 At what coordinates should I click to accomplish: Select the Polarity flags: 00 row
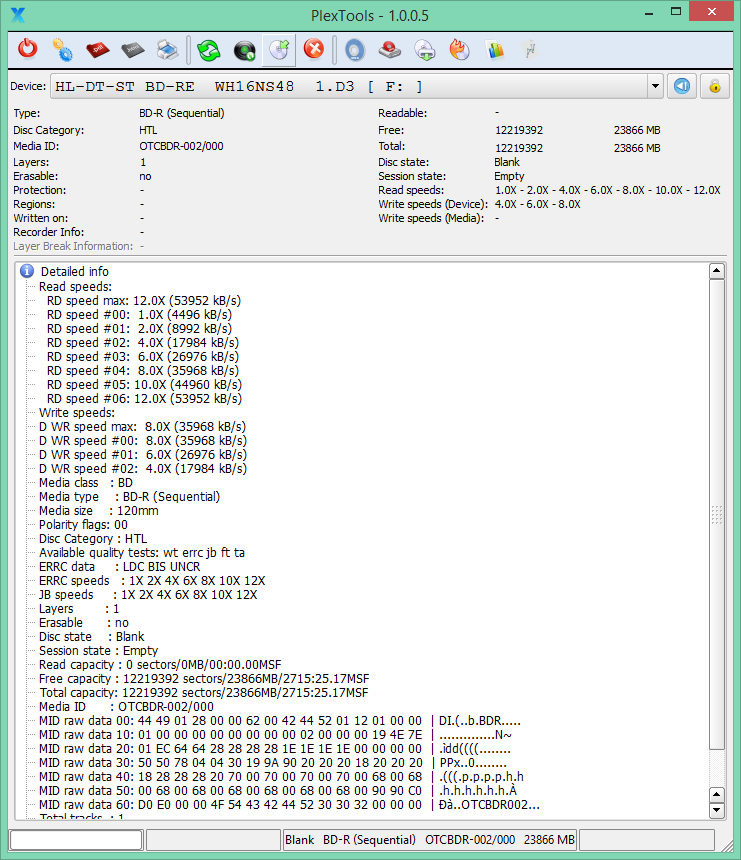coord(83,525)
